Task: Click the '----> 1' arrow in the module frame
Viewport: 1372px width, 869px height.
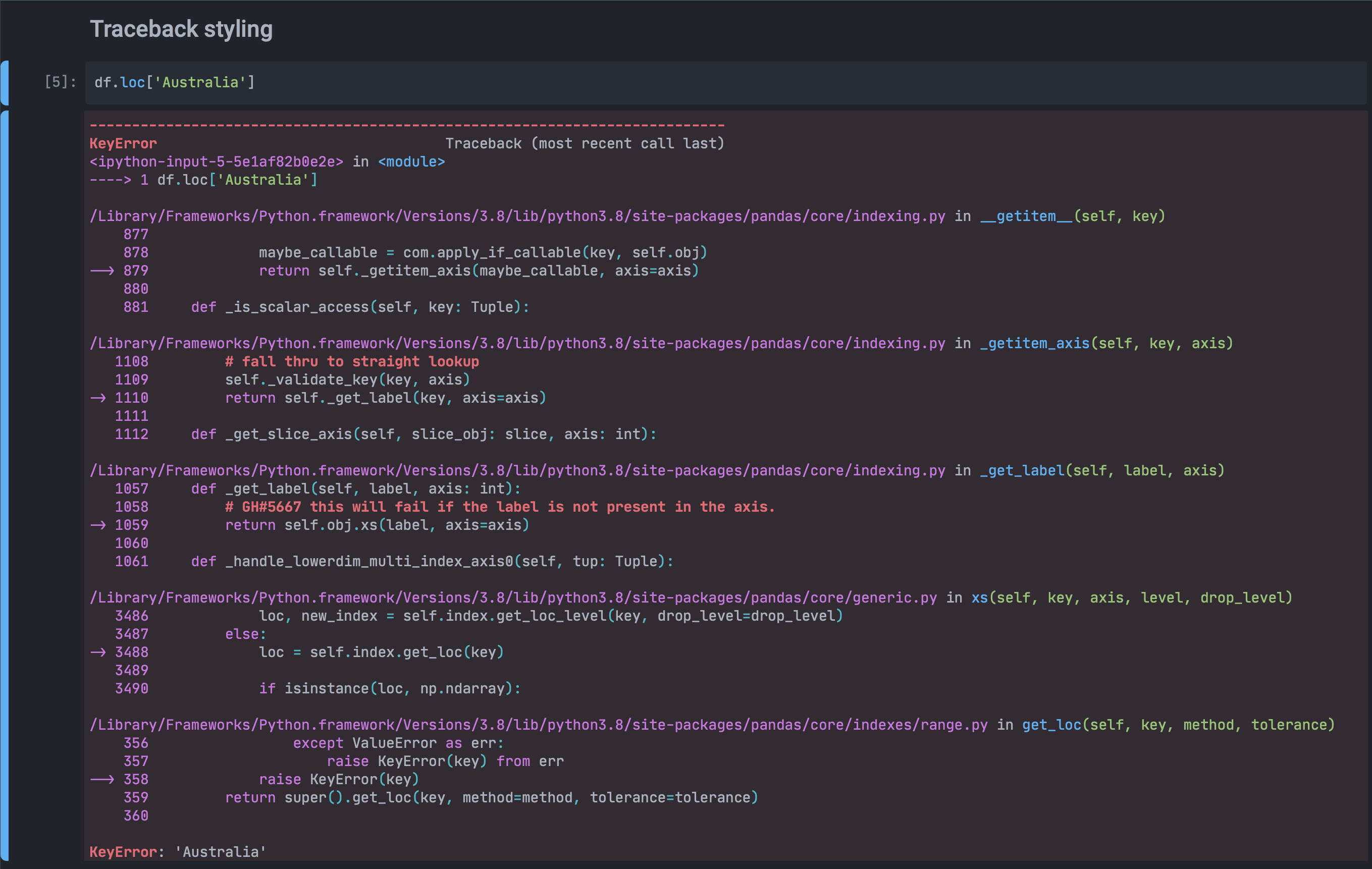Action: pos(119,180)
